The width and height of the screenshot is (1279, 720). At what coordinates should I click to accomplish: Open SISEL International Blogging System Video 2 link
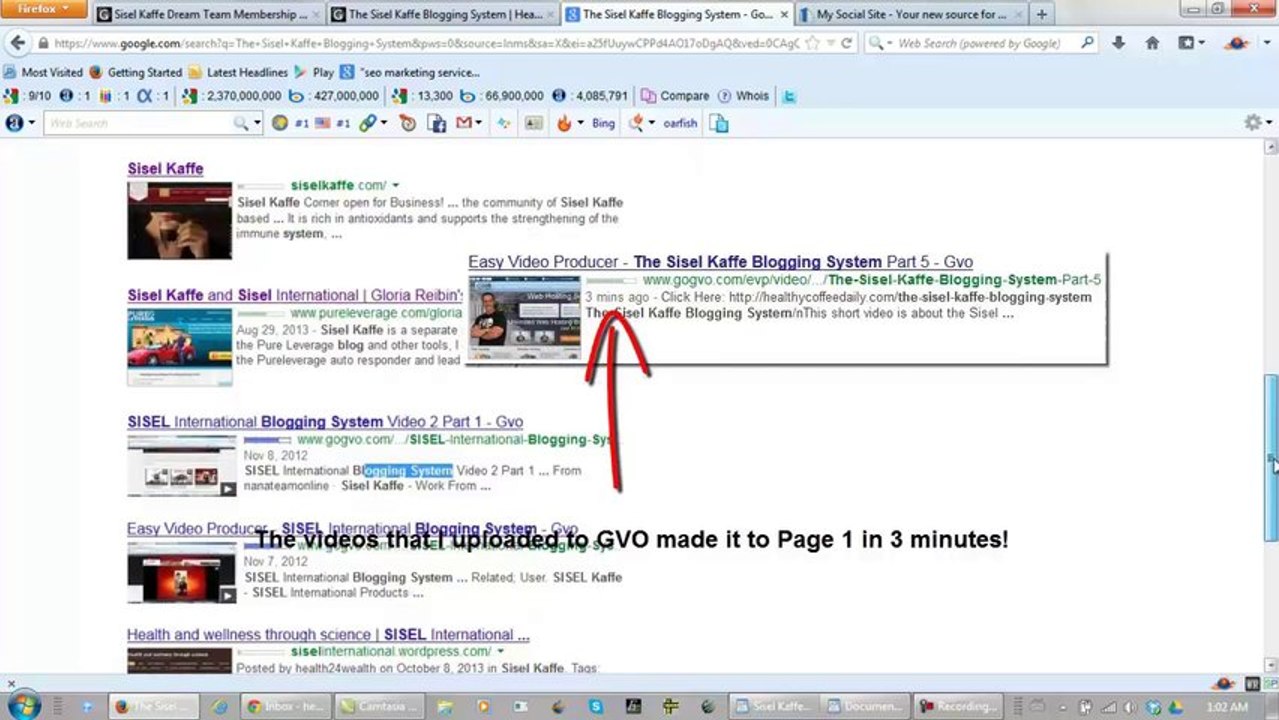[x=325, y=422]
